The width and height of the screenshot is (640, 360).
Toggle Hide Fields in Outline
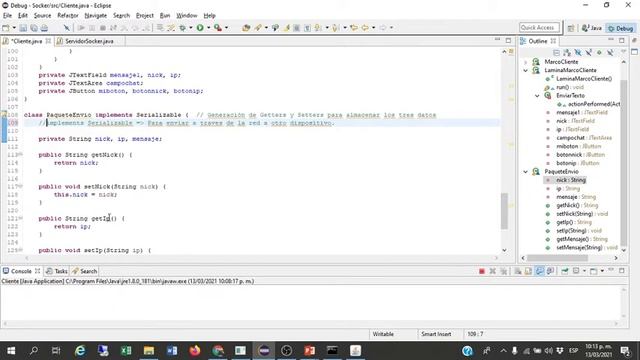coord(578,53)
